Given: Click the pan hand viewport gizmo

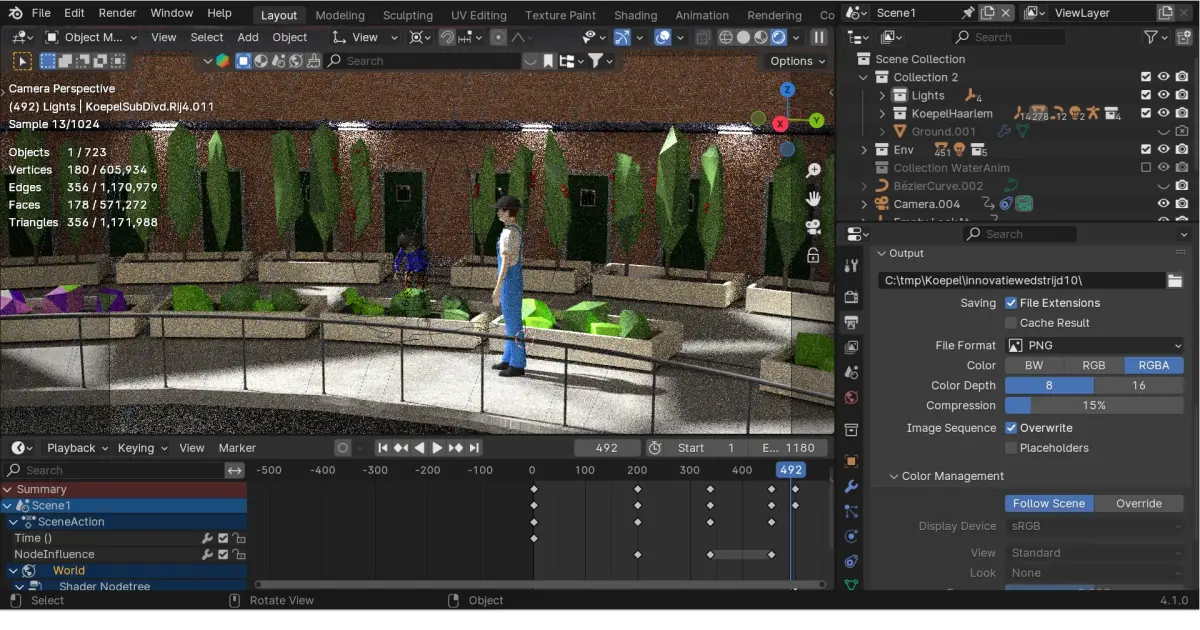Looking at the screenshot, I should coord(814,198).
